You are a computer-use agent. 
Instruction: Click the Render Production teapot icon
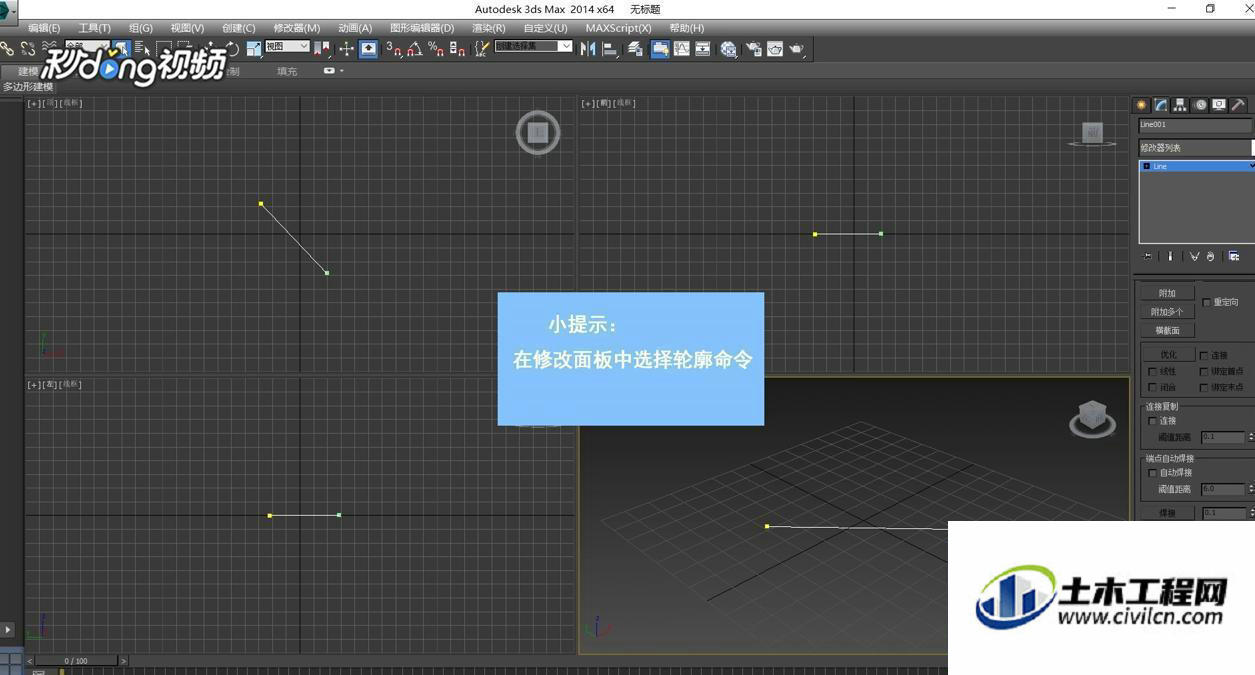pyautogui.click(x=797, y=48)
